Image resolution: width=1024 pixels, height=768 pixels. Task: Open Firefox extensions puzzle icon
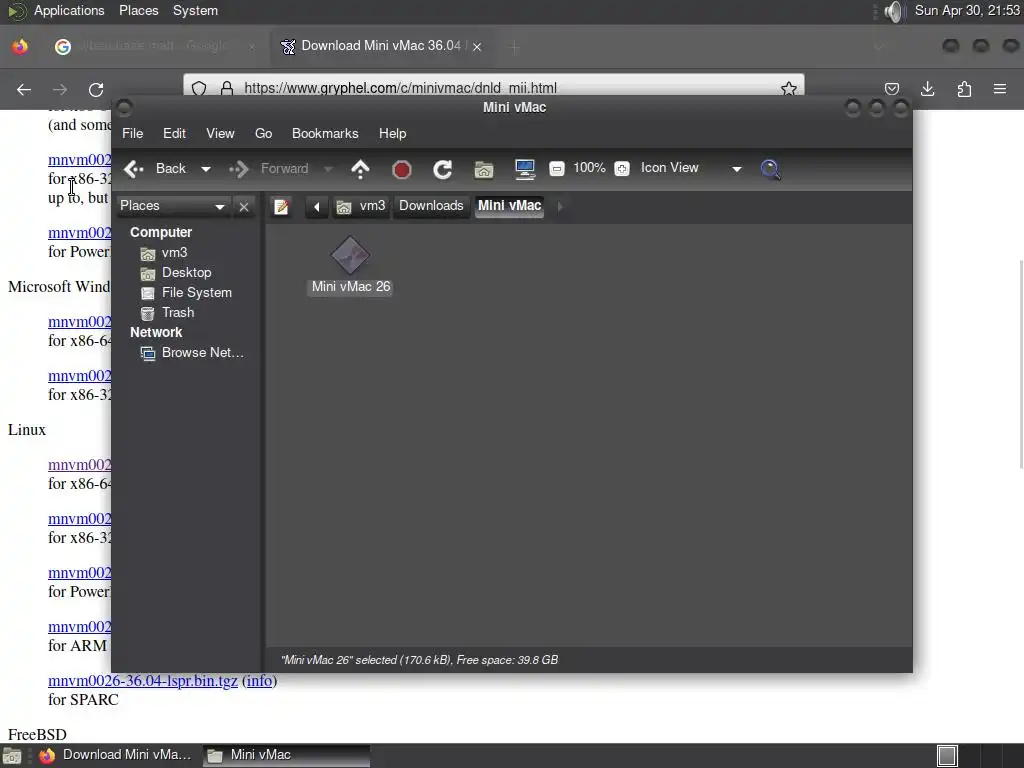point(964,89)
